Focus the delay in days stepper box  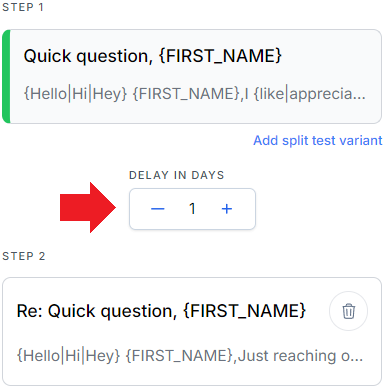point(192,209)
